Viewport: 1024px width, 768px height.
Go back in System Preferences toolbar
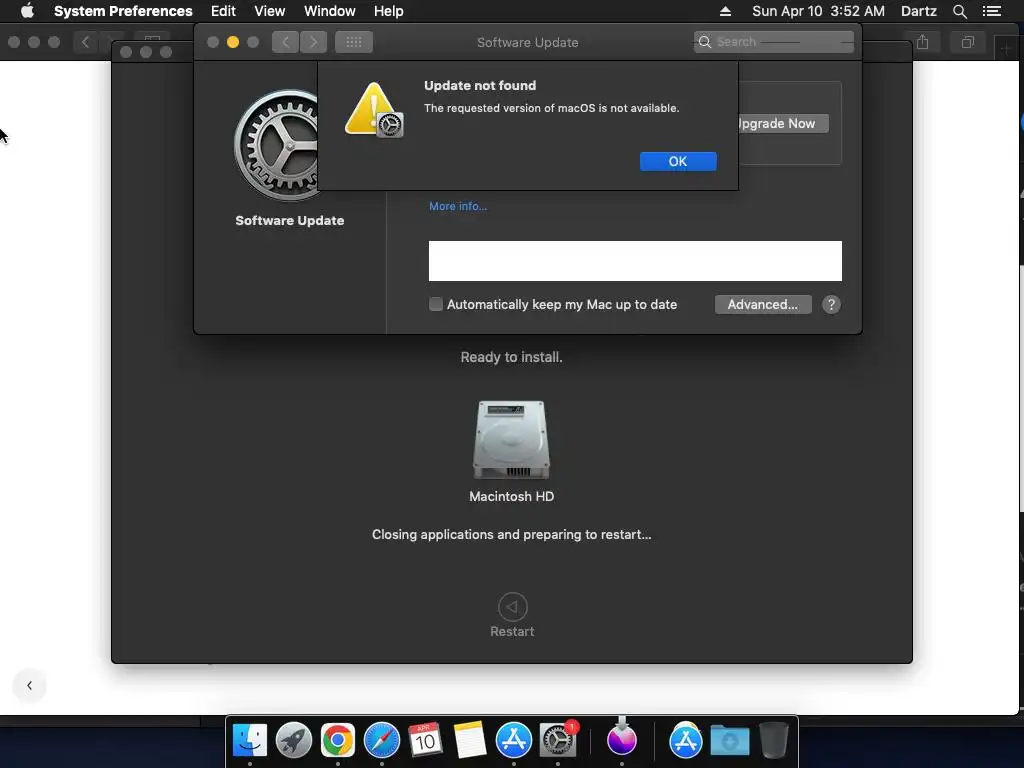(285, 42)
